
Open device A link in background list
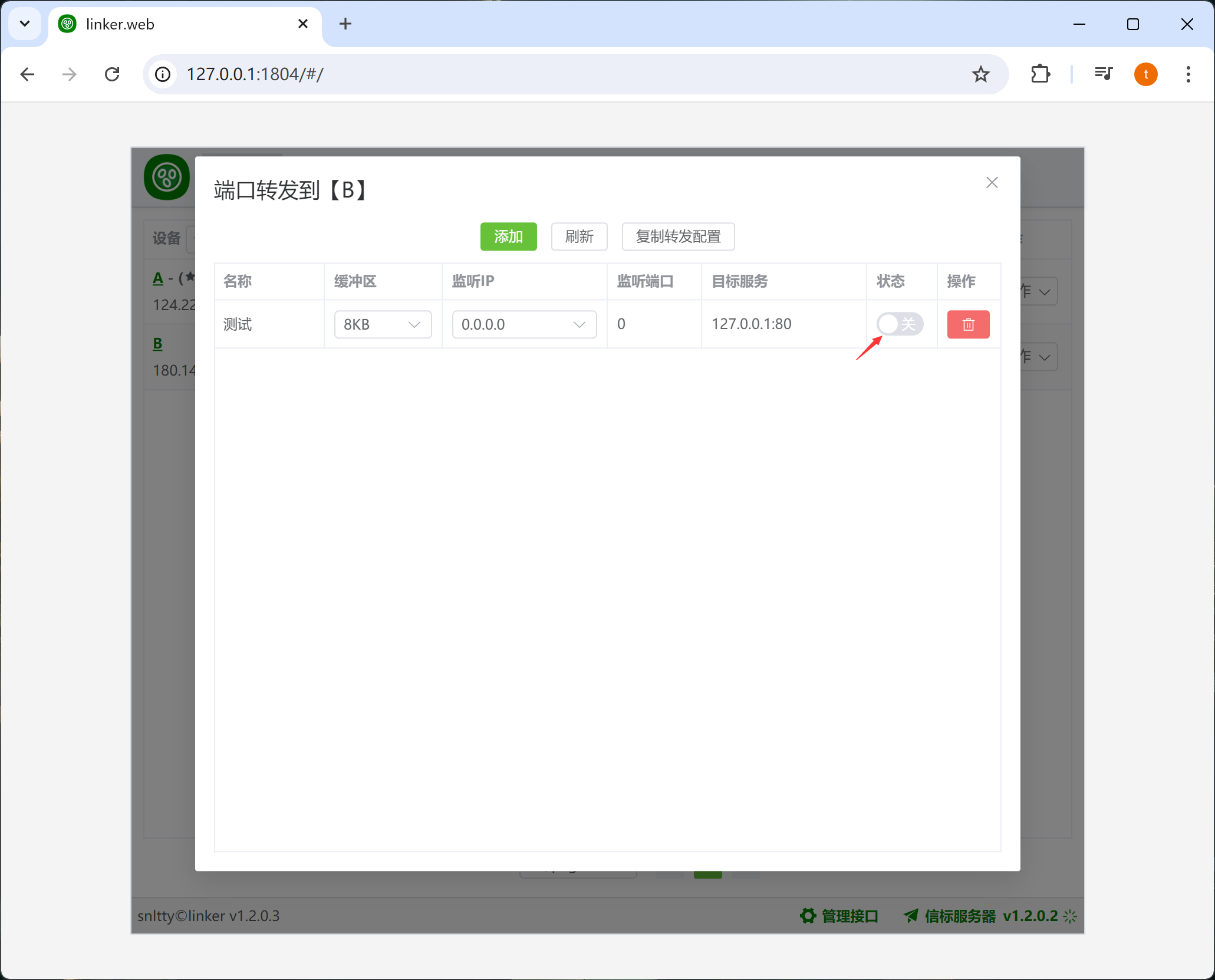pos(158,278)
